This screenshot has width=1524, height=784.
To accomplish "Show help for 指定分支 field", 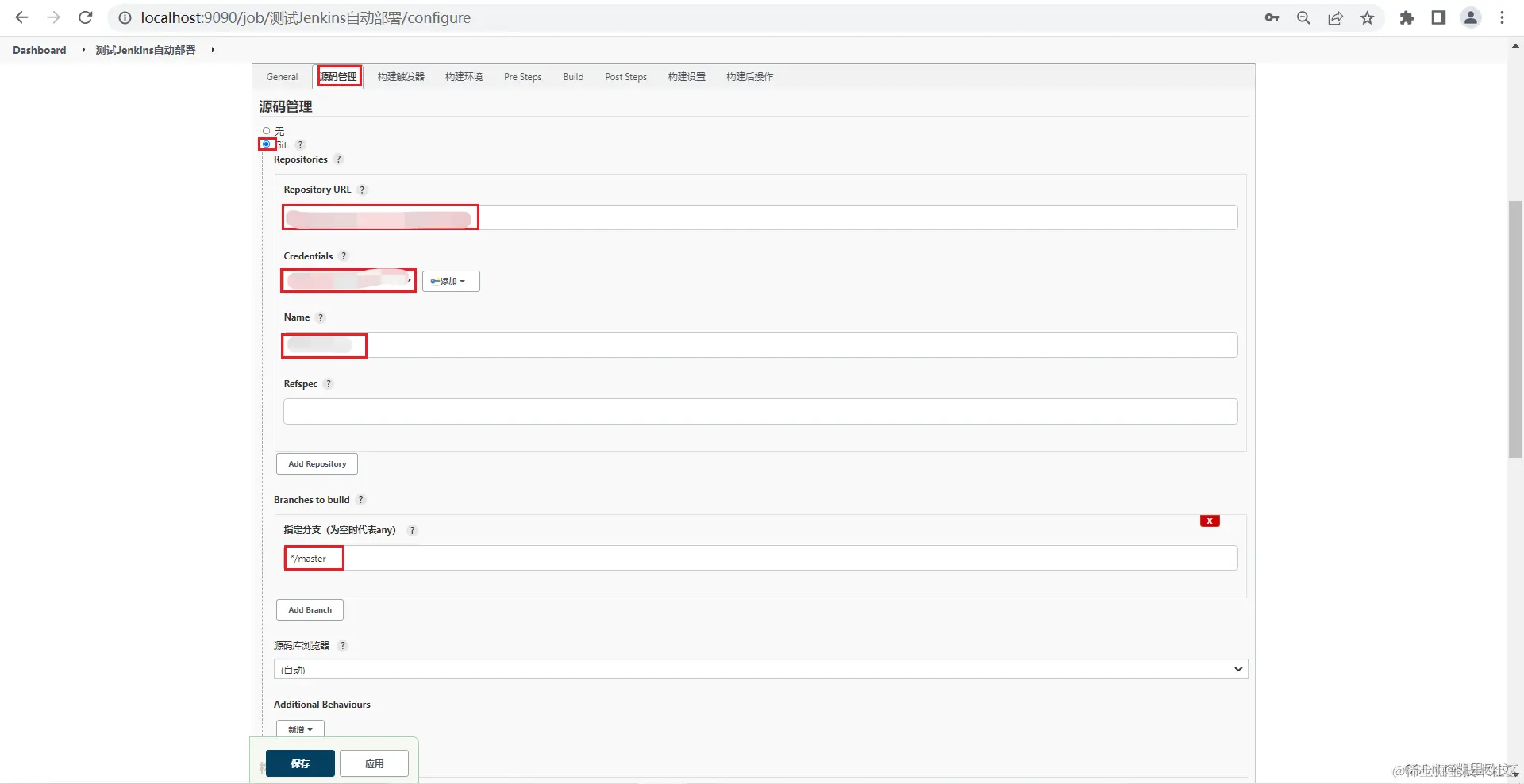I will (x=412, y=531).
